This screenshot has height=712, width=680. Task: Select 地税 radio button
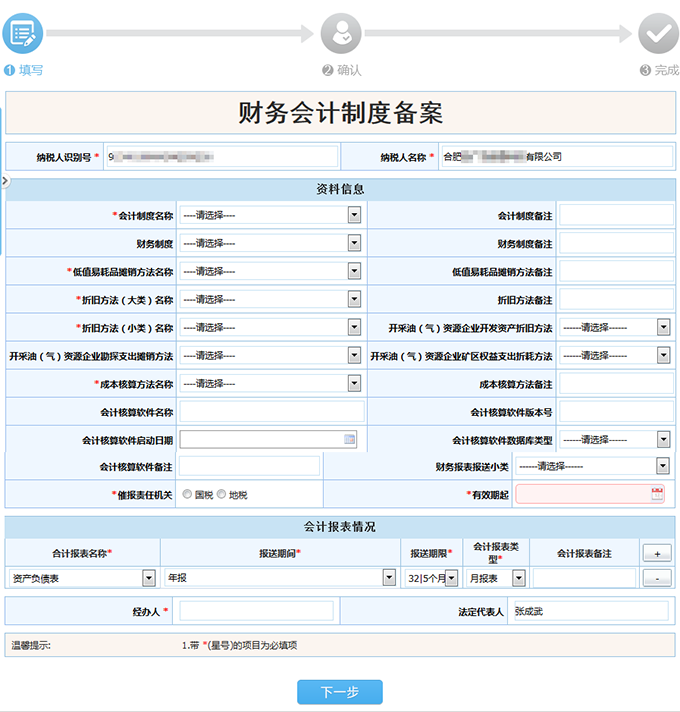coord(221,494)
